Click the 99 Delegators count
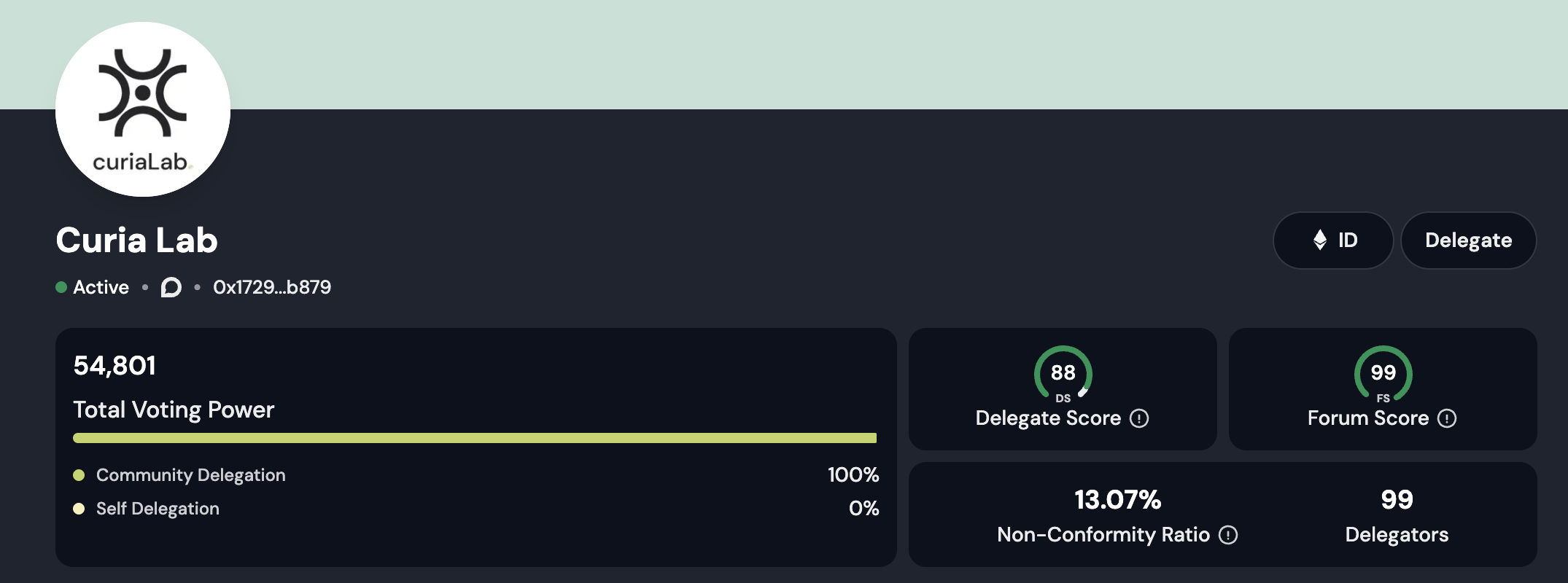1568x583 pixels. coord(1397,500)
